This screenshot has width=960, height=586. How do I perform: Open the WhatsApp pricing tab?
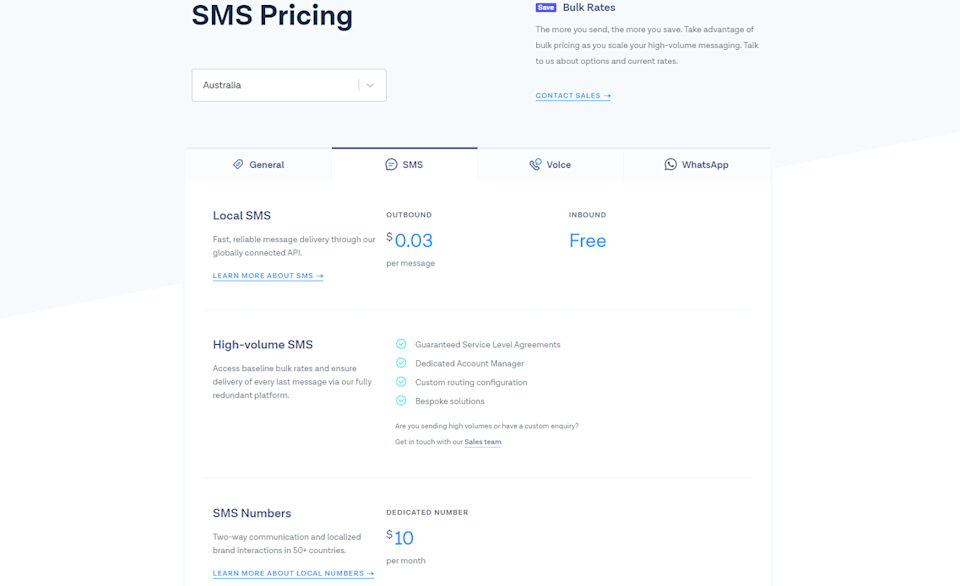697,165
